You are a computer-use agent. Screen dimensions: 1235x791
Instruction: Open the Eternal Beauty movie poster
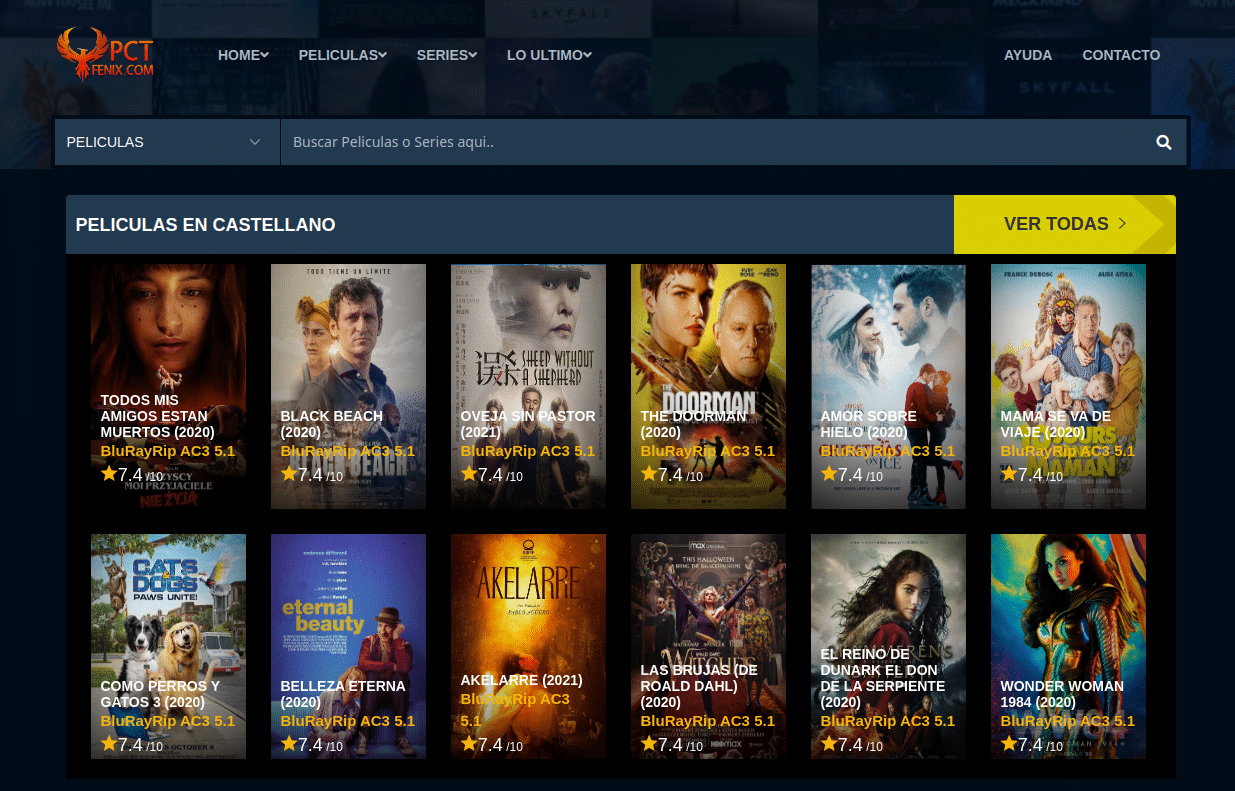click(x=348, y=646)
